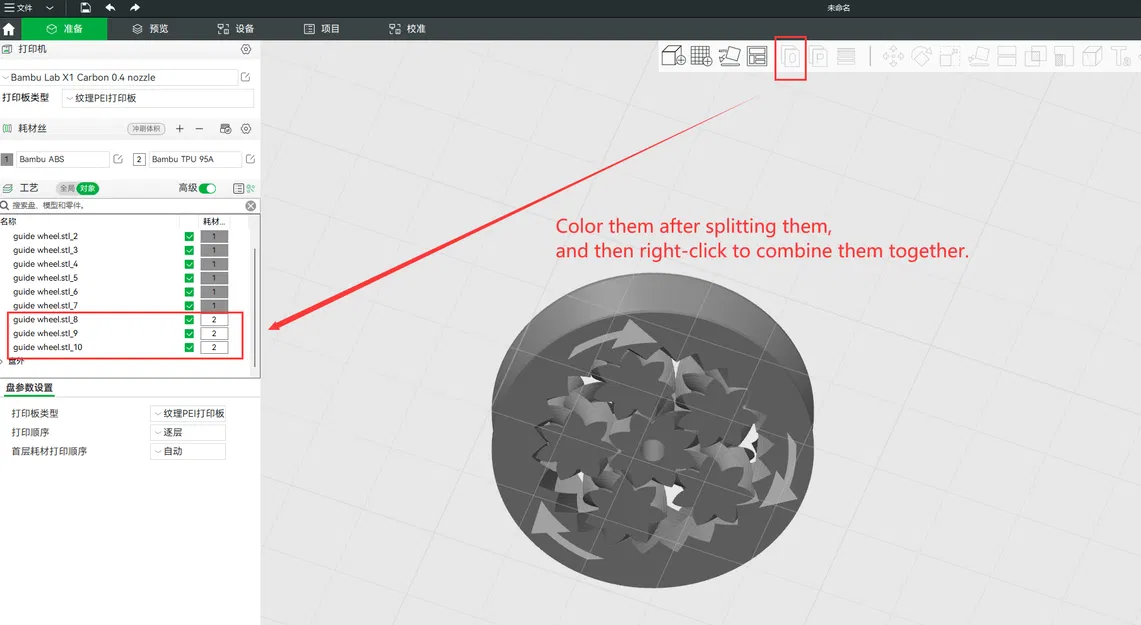Viewport: 1141px width, 625px height.
Task: Select the Move tool in toolbar
Action: coord(893,56)
